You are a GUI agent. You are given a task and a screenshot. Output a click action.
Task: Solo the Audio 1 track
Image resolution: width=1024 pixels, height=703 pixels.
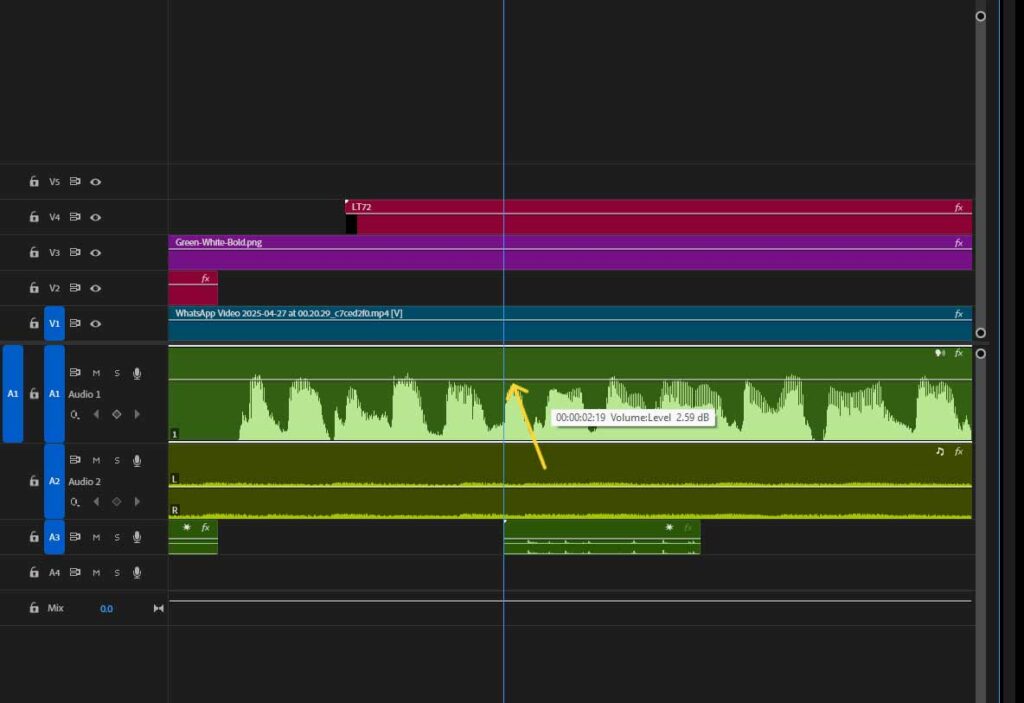click(117, 371)
